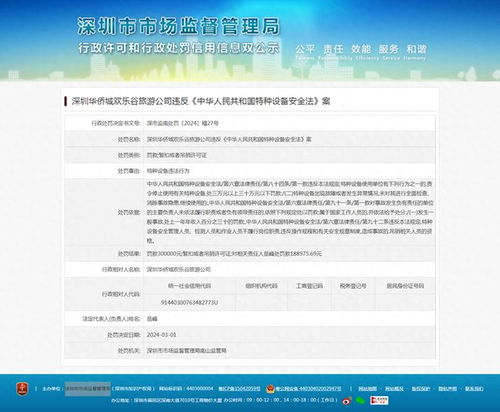Click the 深圳市市场监督管理局 banner title
500x412 pixels.
tap(178, 27)
